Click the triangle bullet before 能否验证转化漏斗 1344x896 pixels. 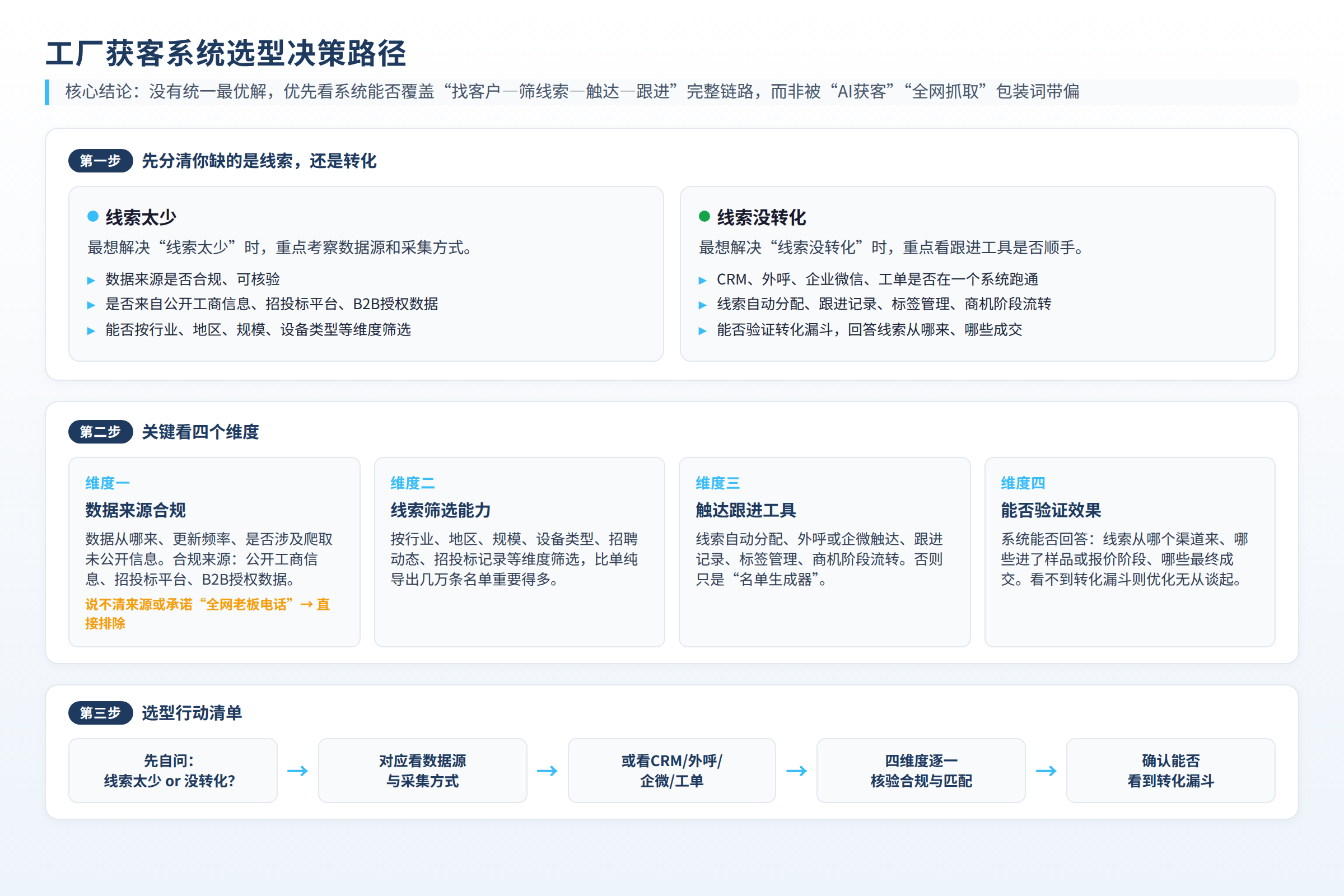click(702, 330)
